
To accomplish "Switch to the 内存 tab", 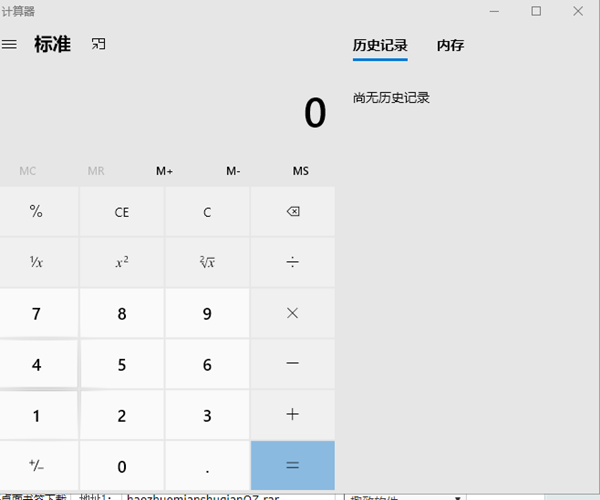I will (x=450, y=46).
